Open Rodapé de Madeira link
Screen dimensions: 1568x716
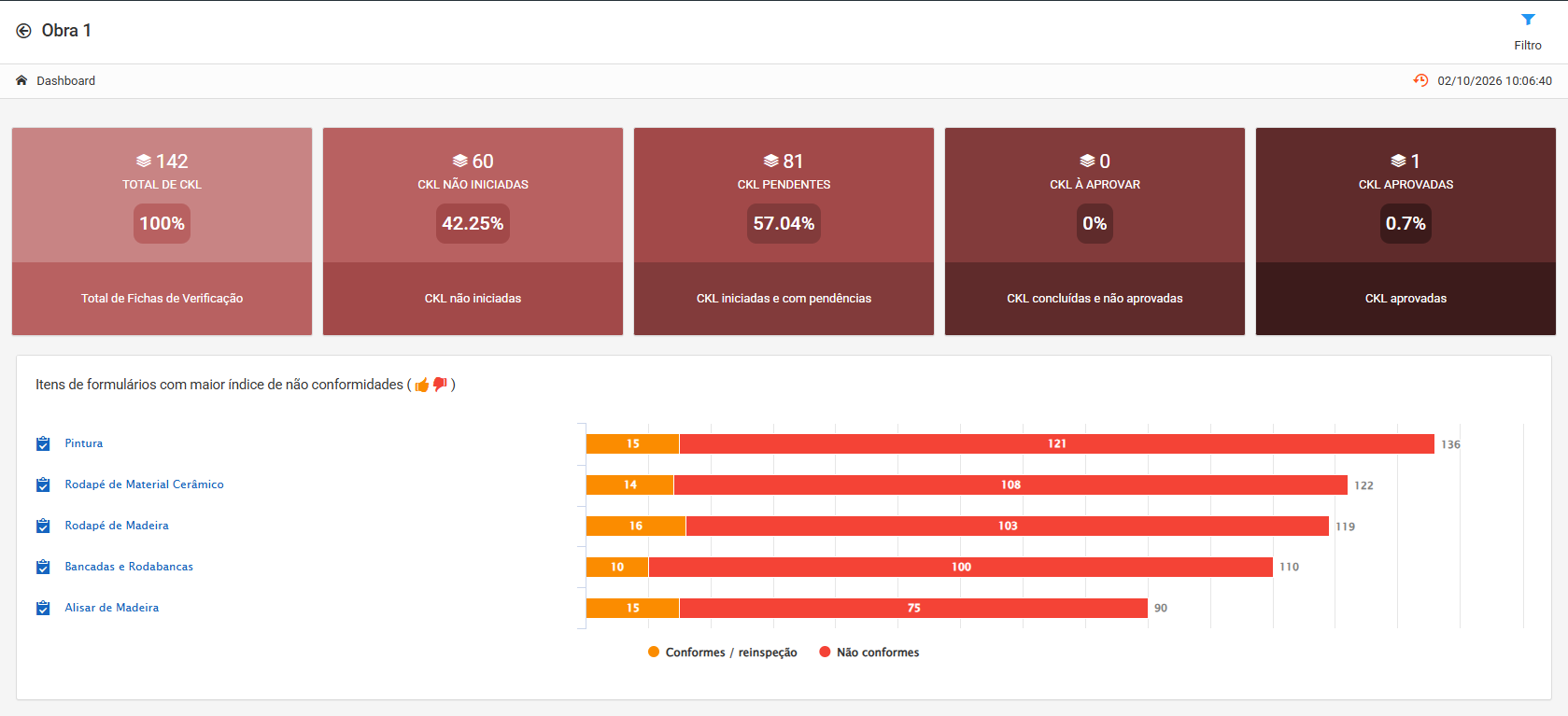pyautogui.click(x=117, y=526)
